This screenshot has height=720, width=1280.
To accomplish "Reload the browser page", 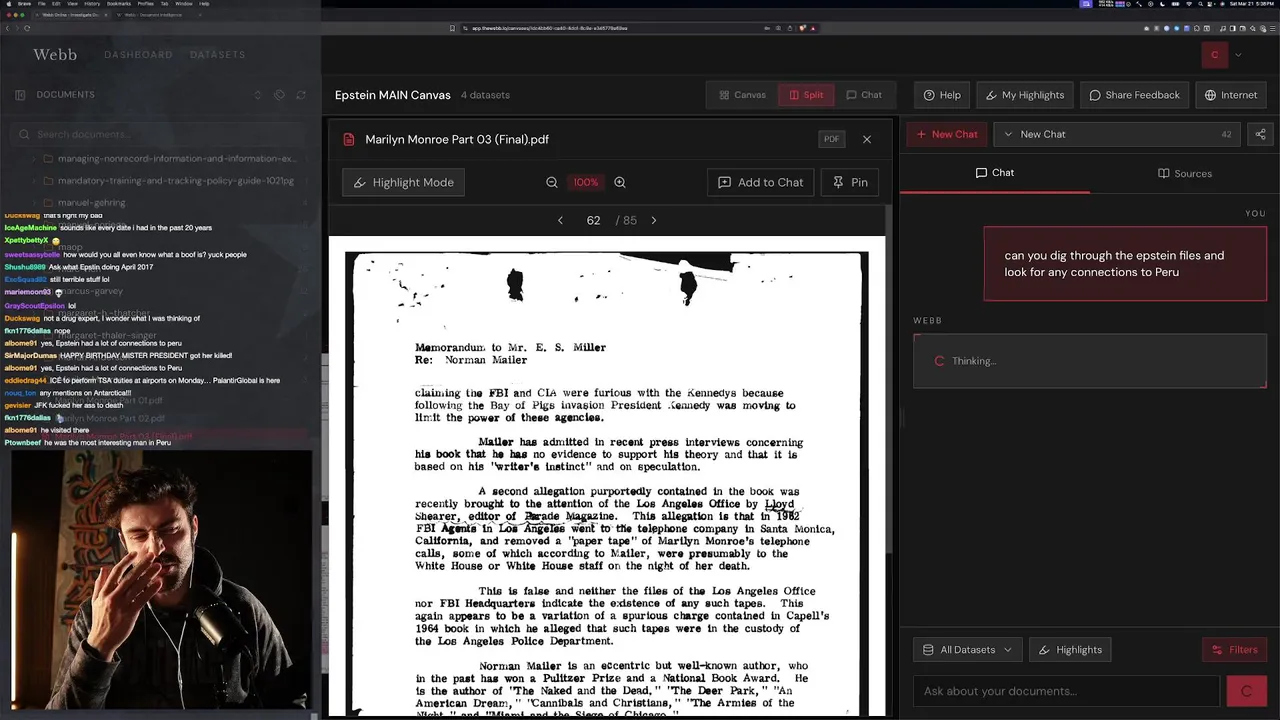I will pos(27,28).
